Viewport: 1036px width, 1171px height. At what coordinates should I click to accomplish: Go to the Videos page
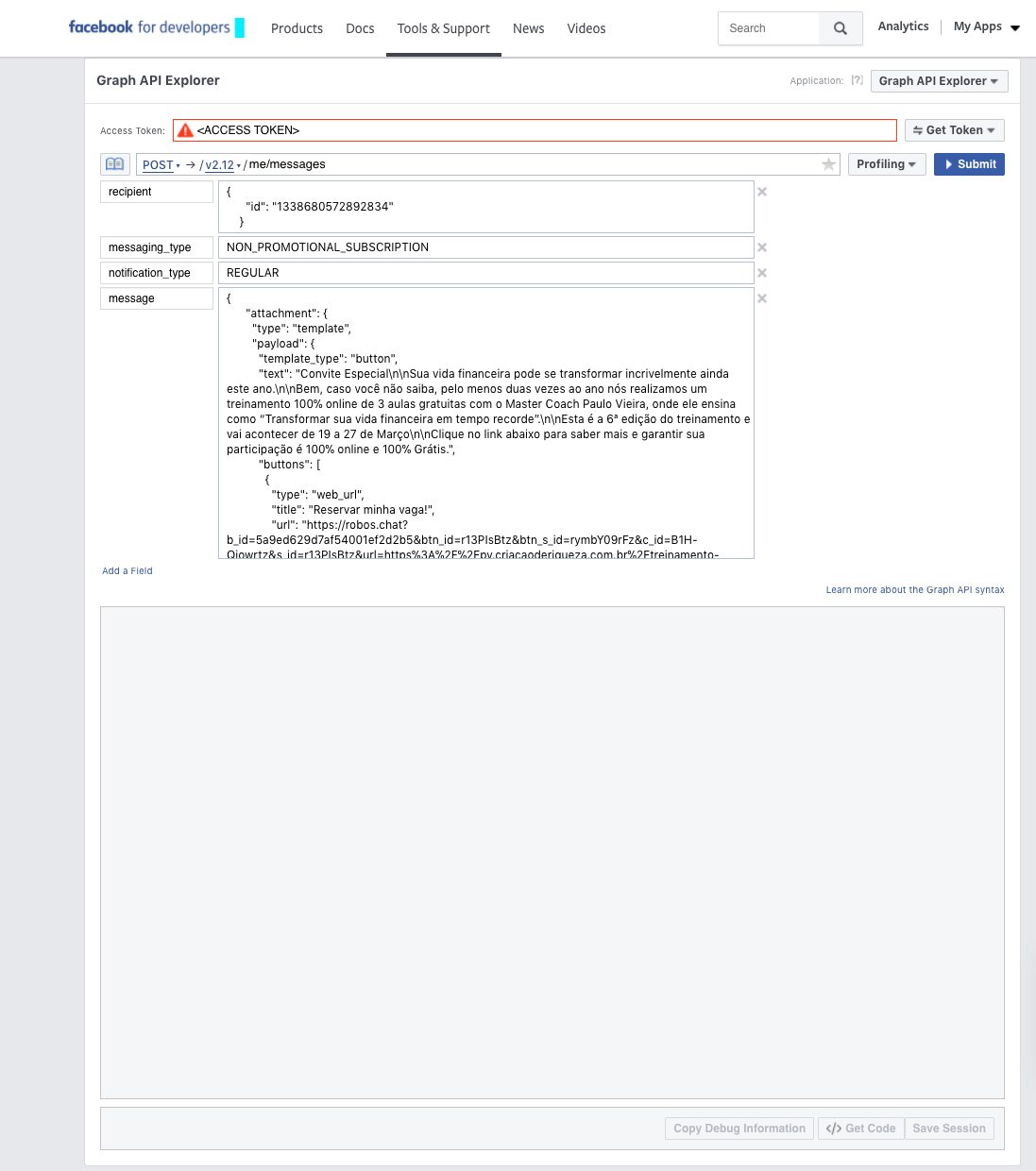586,28
